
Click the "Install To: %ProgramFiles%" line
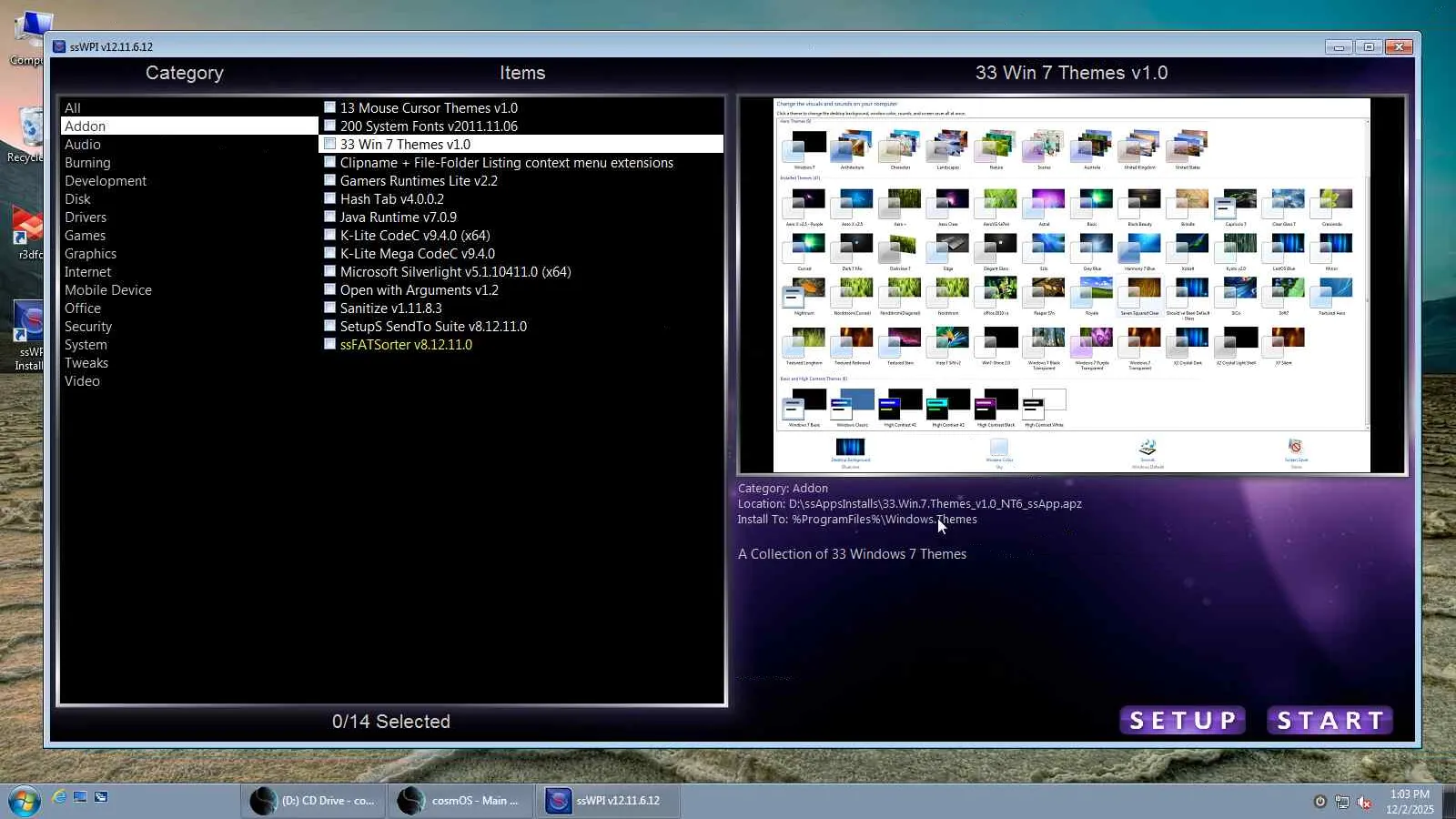pos(857,520)
